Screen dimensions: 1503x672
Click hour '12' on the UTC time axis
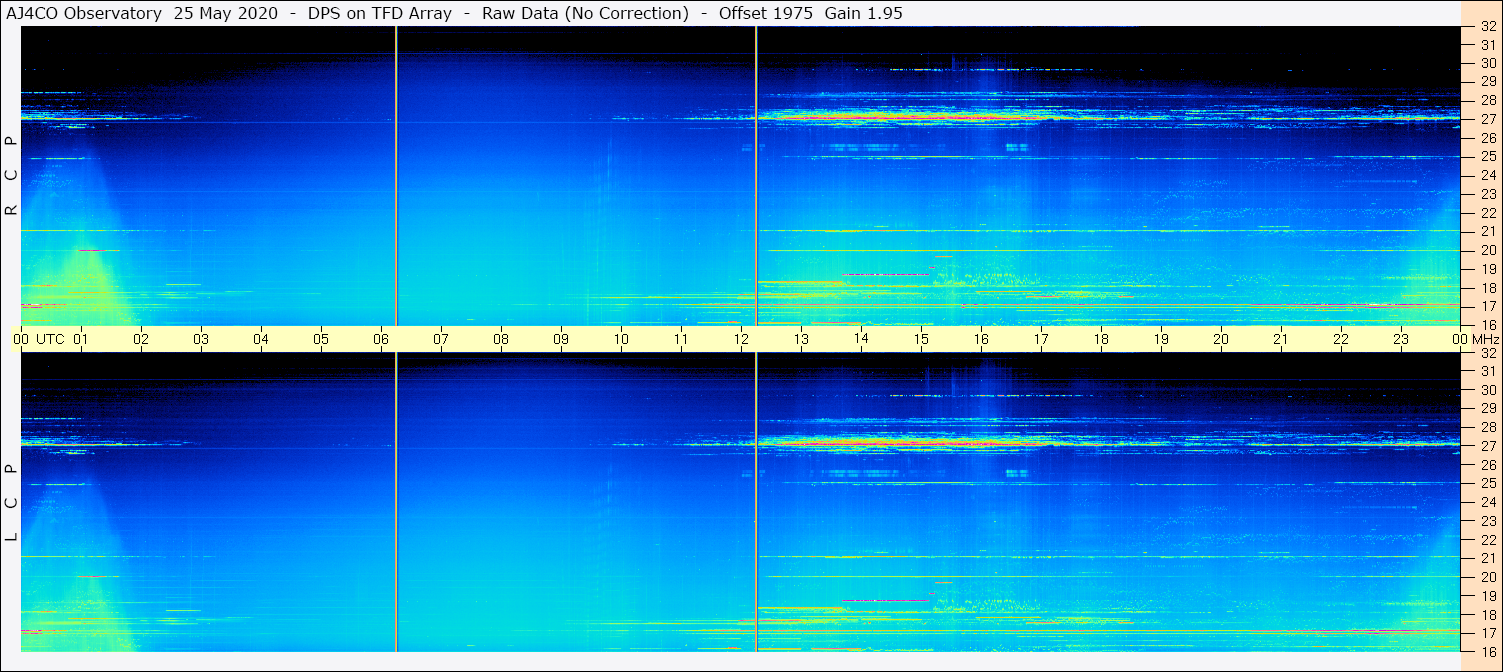(x=741, y=339)
